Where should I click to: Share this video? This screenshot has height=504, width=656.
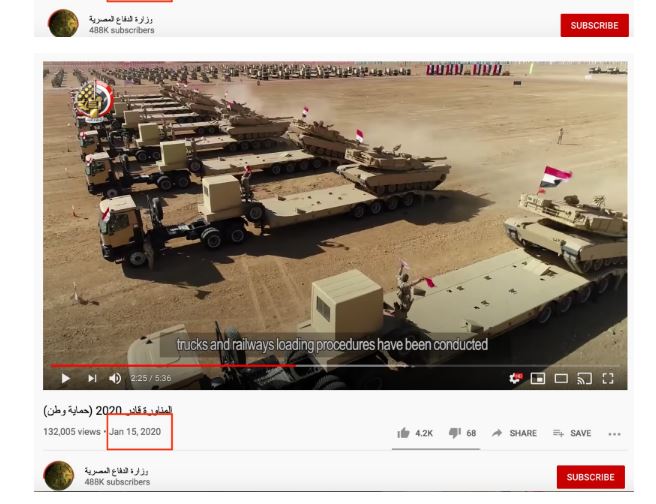[x=515, y=433]
